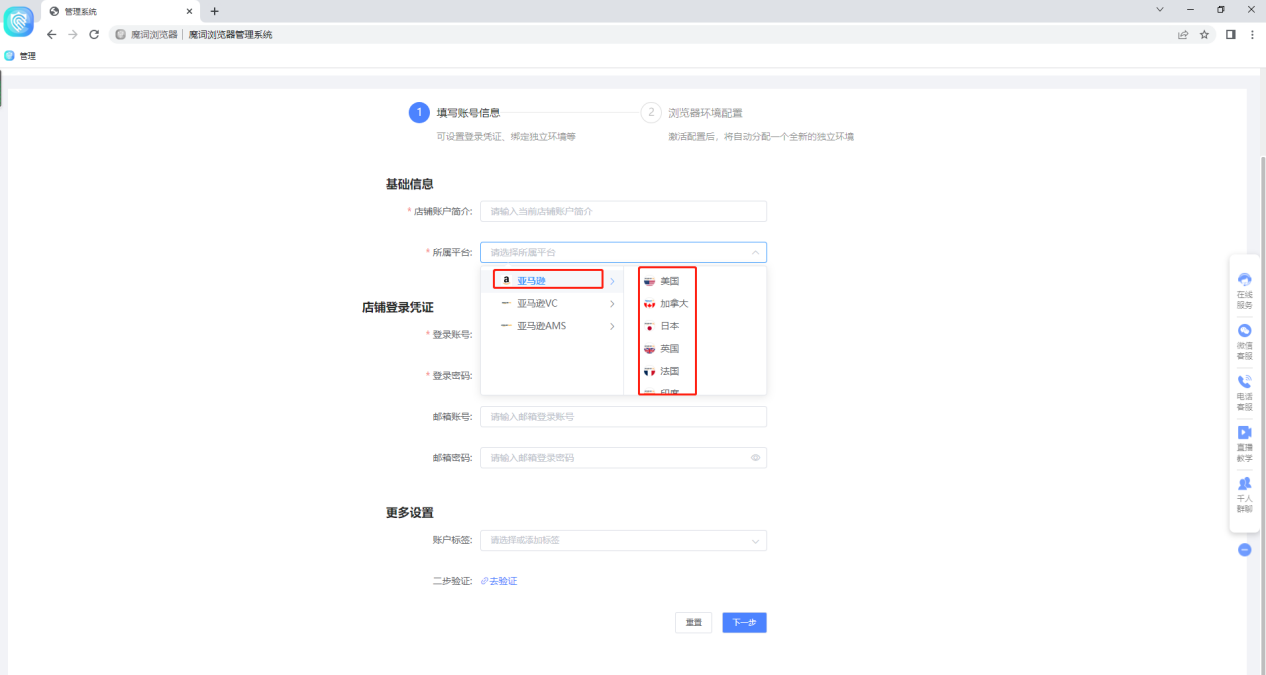Bookmark the page with star icon
The height and width of the screenshot is (675, 1266).
click(1204, 34)
